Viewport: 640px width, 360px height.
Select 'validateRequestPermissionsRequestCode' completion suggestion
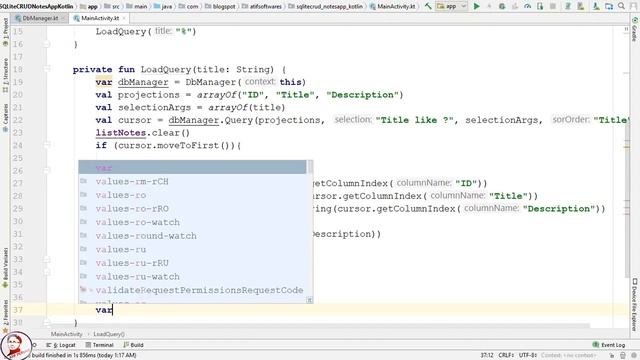point(192,290)
